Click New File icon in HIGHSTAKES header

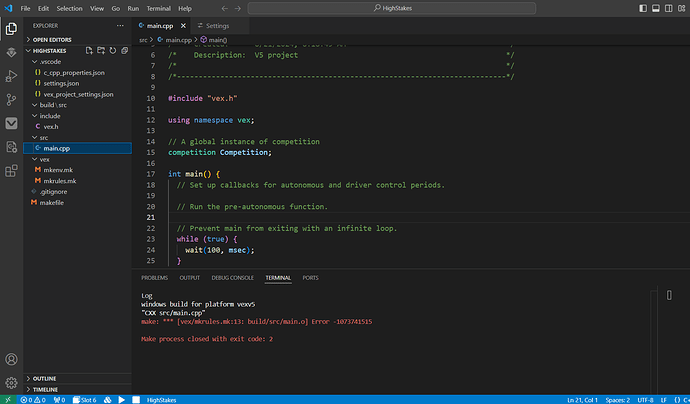(x=89, y=51)
